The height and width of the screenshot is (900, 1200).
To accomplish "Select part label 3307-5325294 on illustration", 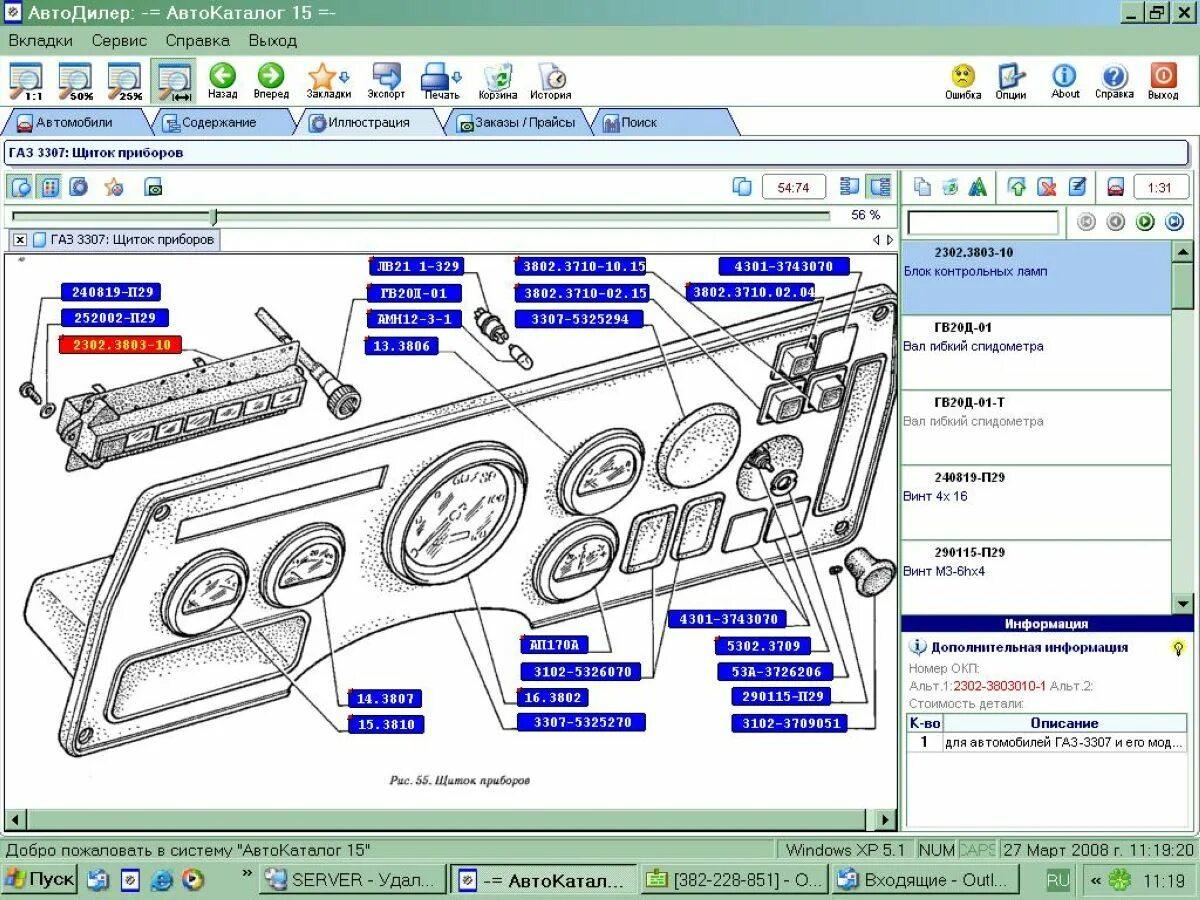I will (x=579, y=319).
